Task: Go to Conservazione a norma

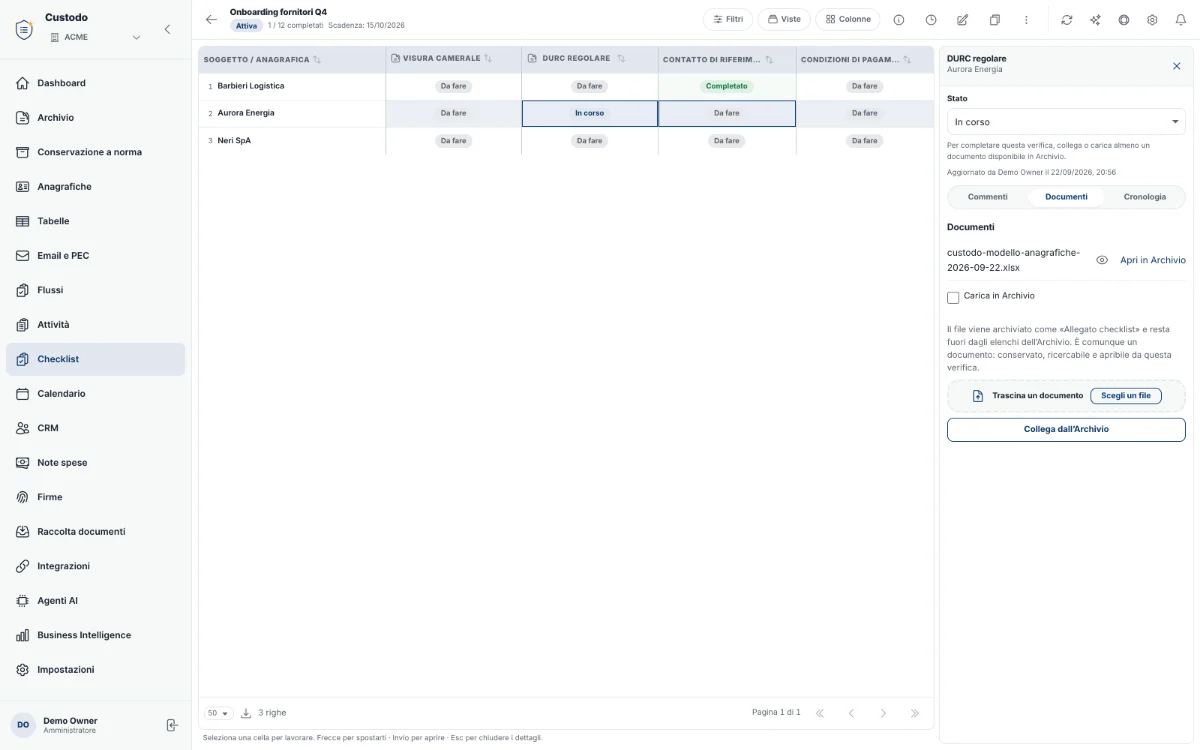Action: click(x=95, y=152)
